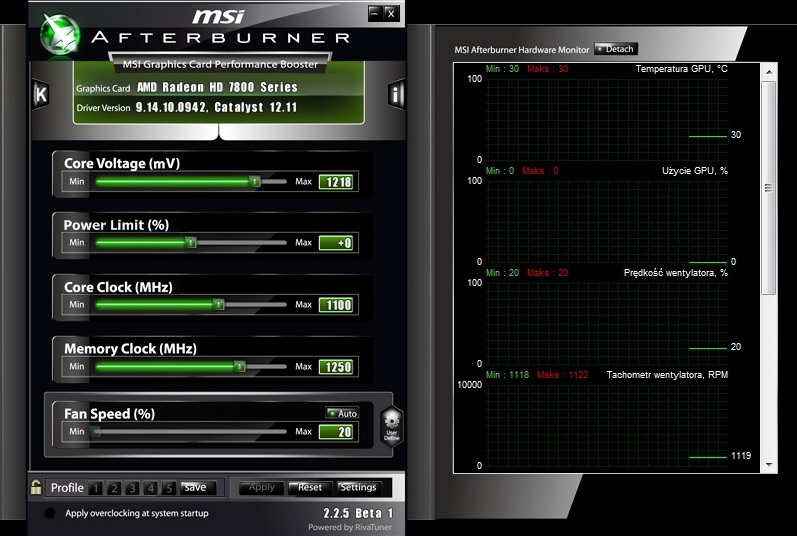Click the Hardware Monitor vertical scrollbar thumb

click(x=769, y=188)
